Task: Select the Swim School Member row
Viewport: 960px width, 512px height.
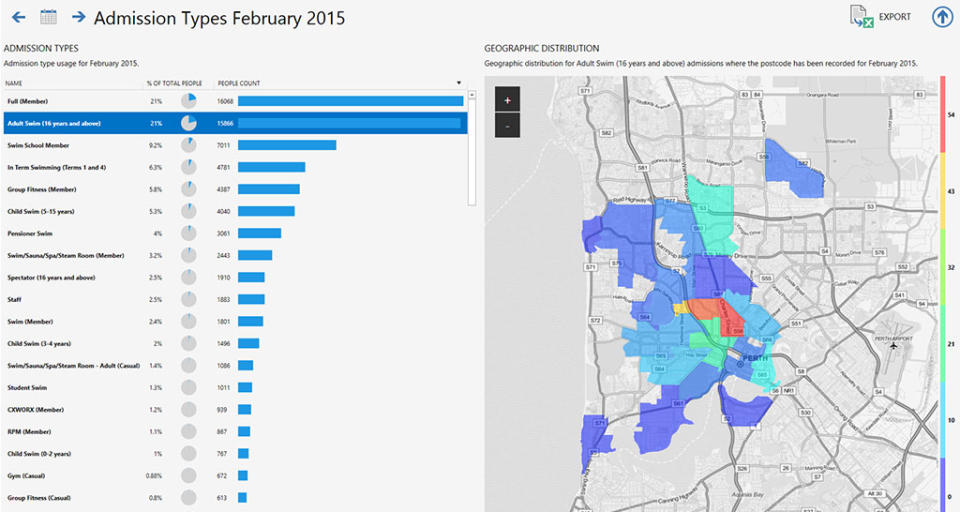Action: tap(34, 145)
